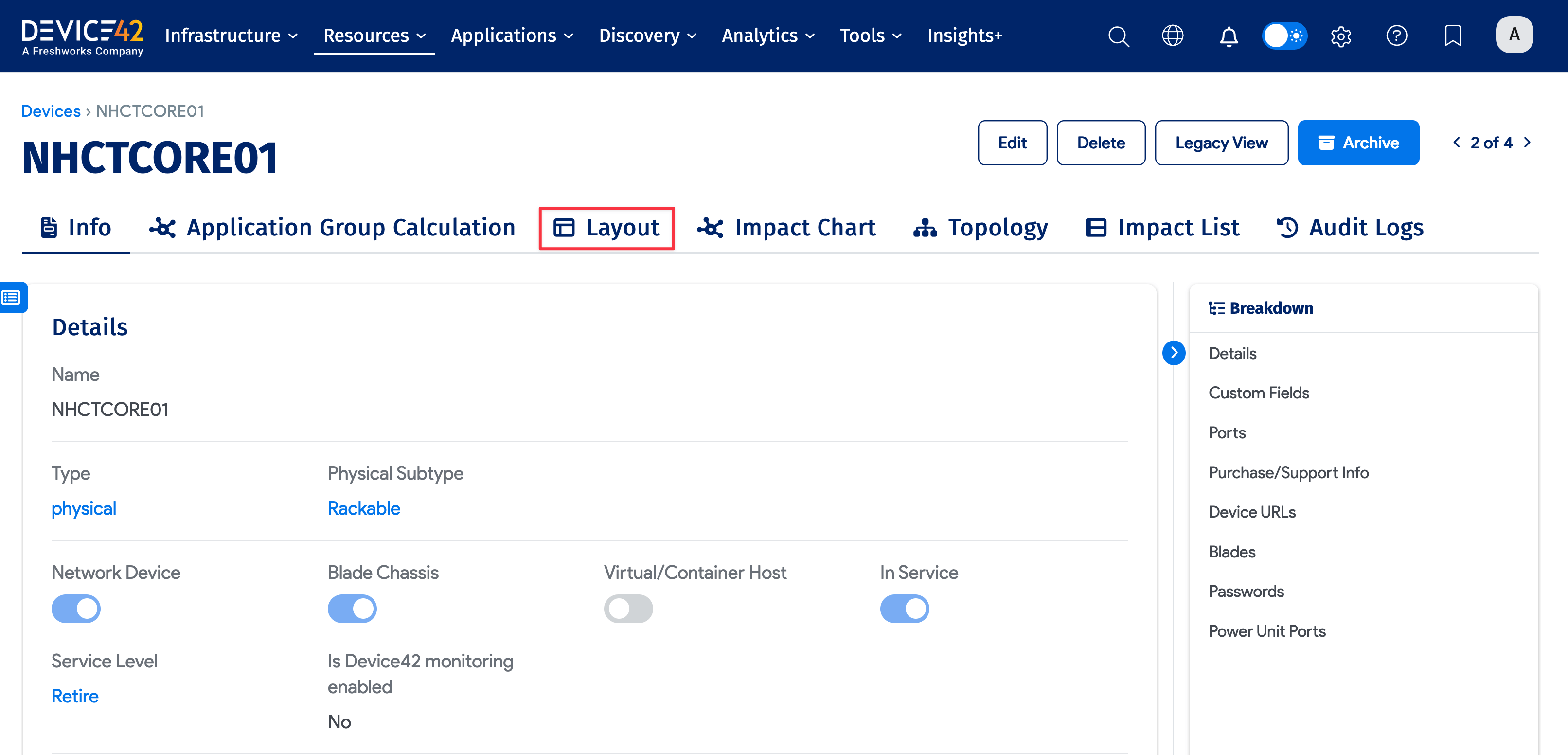Switch to the Layout tab
Viewport: 1568px width, 755px height.
click(606, 228)
